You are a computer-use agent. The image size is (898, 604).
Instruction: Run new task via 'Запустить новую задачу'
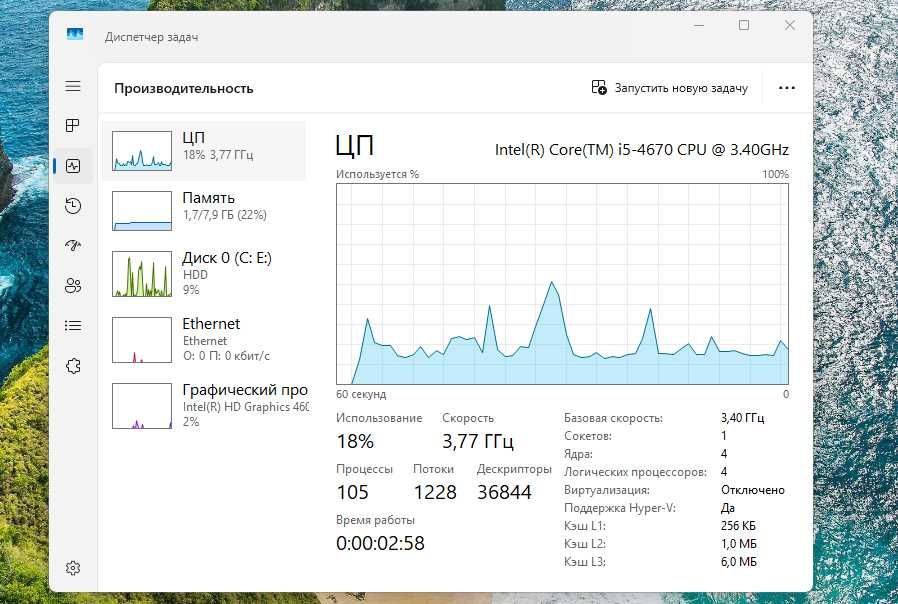click(669, 88)
